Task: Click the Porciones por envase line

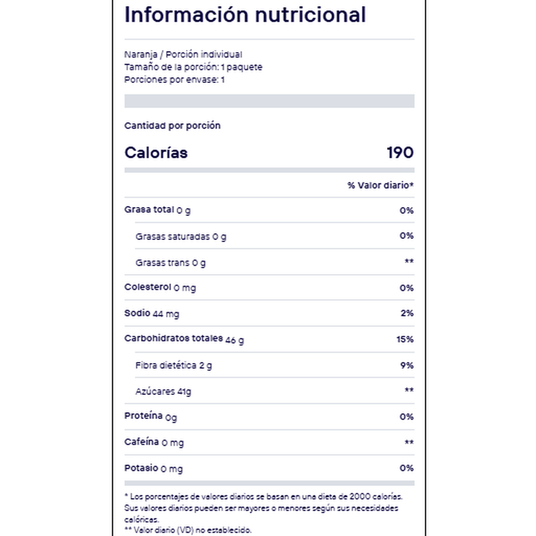Action: (x=174, y=80)
